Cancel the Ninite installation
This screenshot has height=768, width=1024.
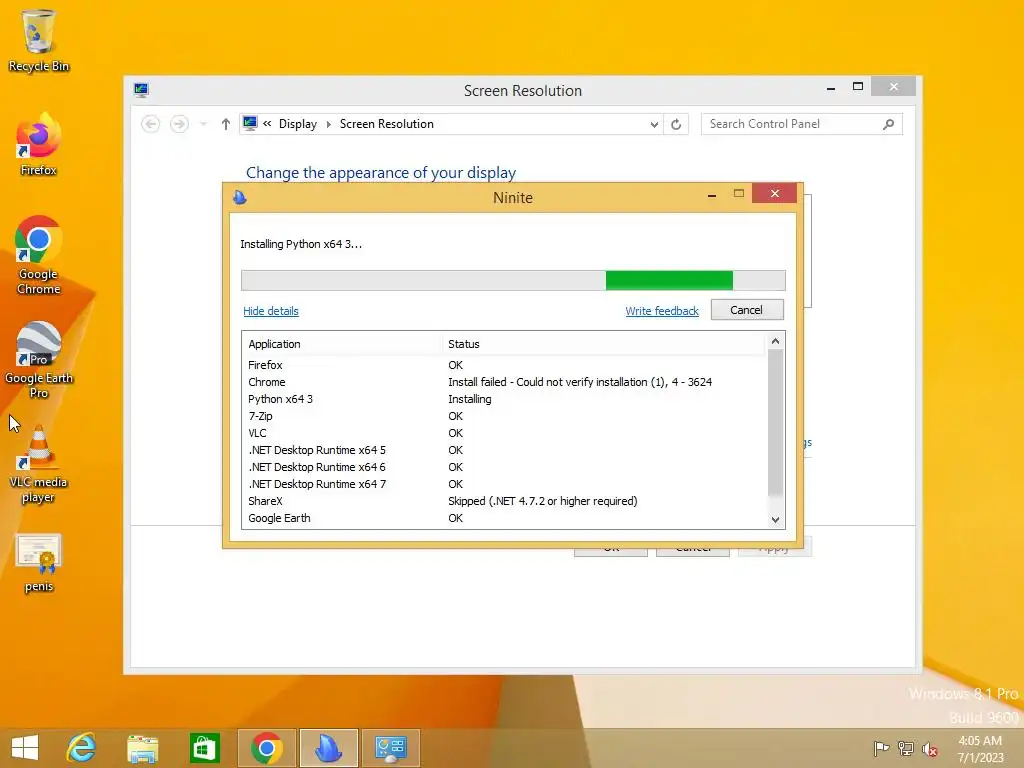click(746, 310)
